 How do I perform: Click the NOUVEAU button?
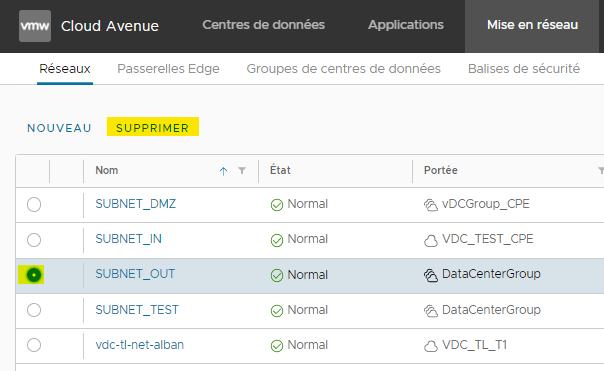click(x=59, y=128)
